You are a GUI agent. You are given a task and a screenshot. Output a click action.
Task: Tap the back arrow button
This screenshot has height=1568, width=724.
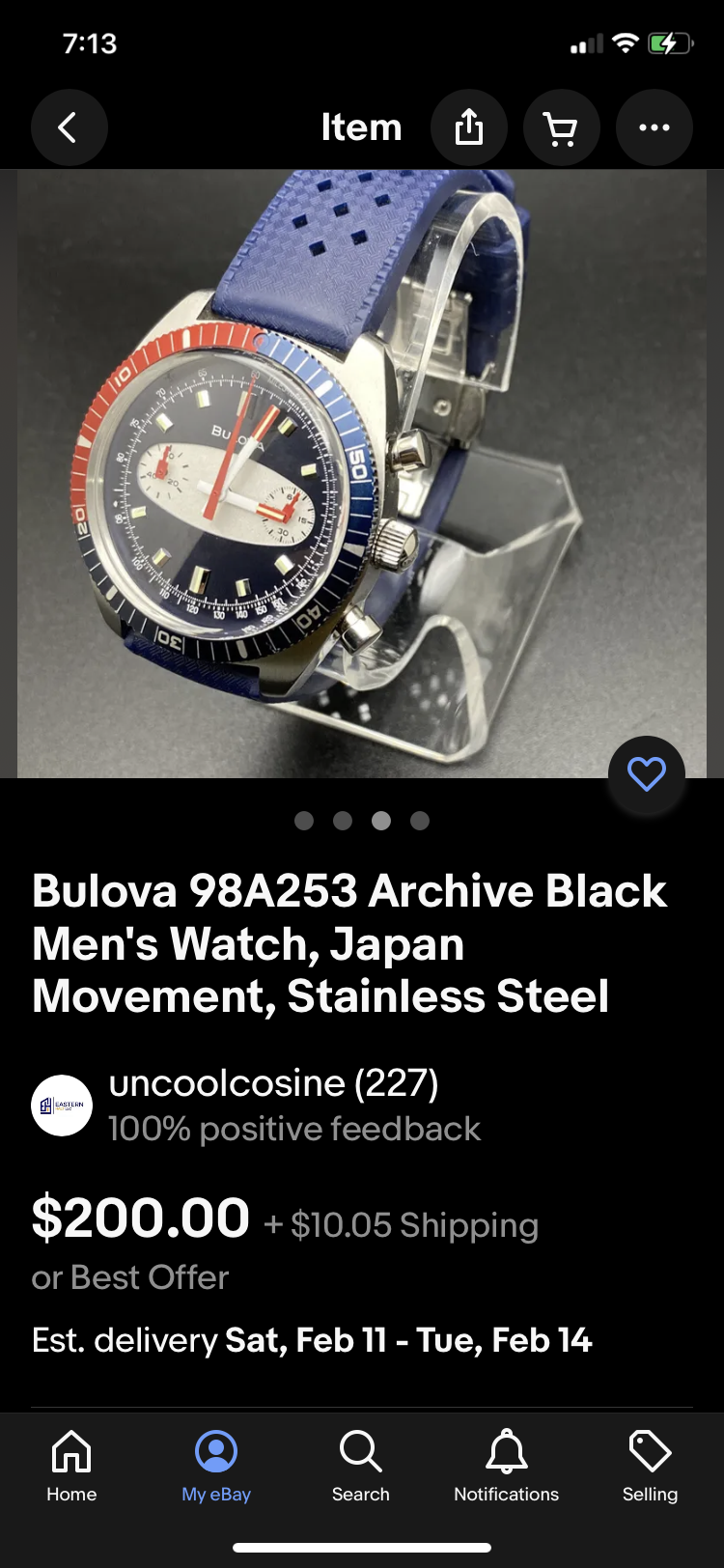pos(69,127)
